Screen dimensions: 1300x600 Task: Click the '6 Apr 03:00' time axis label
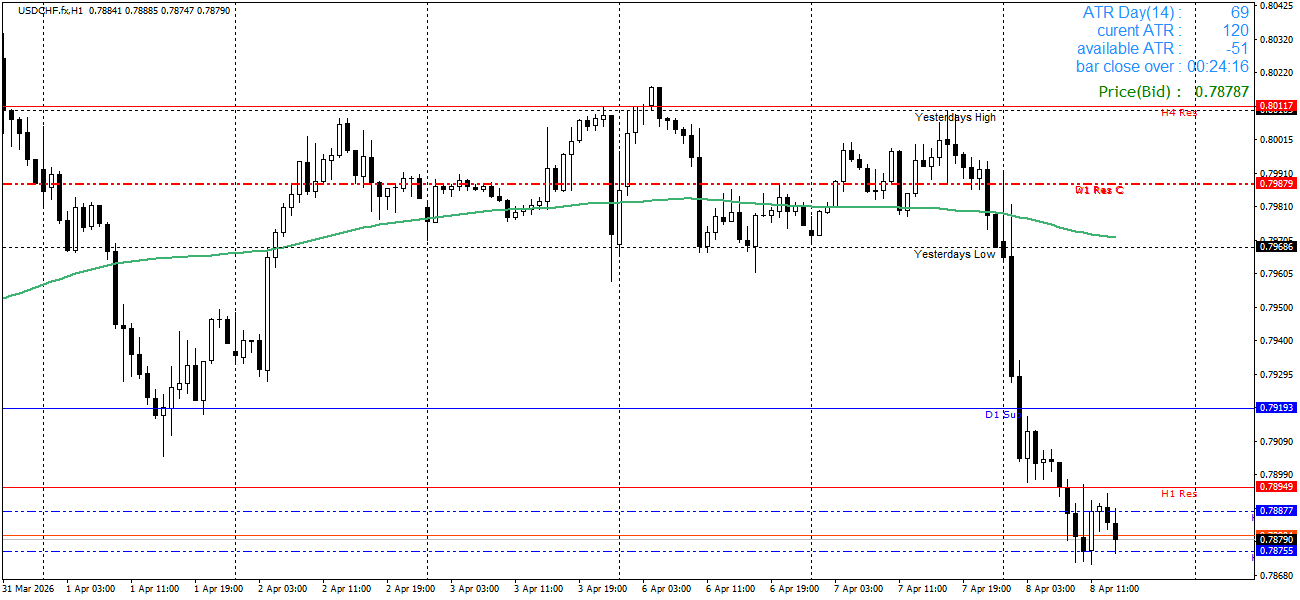(x=669, y=589)
